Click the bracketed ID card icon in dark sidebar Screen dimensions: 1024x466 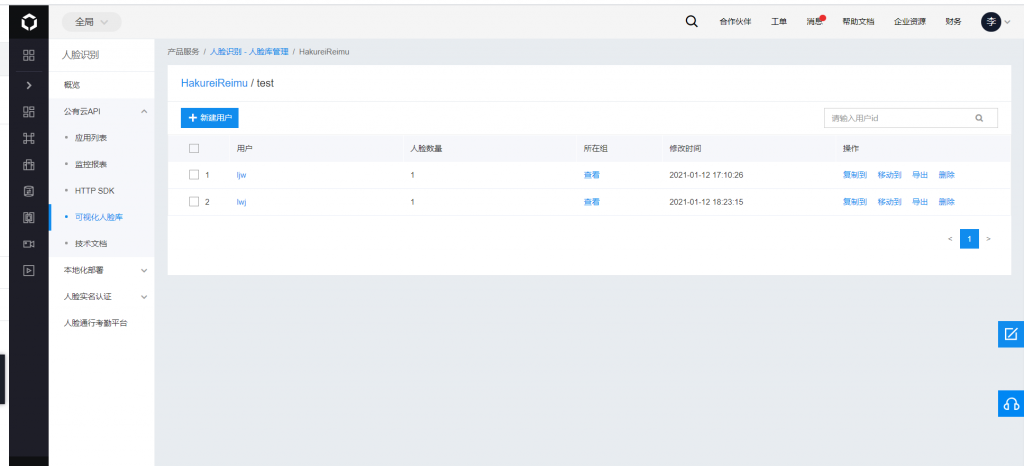pyautogui.click(x=29, y=217)
